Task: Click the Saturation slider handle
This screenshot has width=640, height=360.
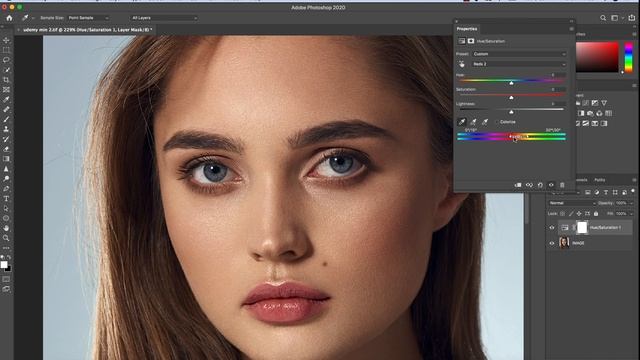Action: (x=511, y=98)
